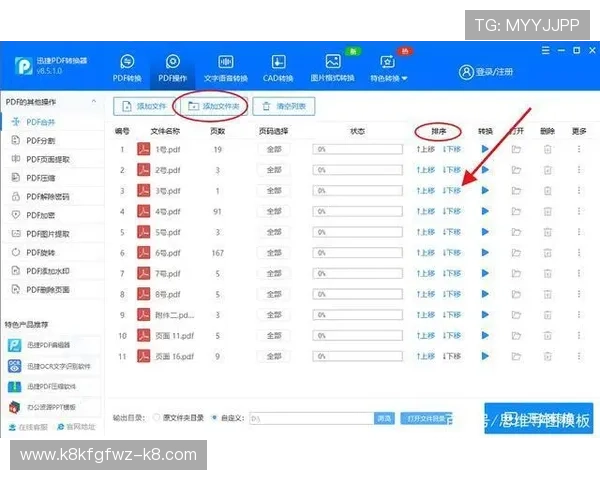
Task: Click the custom output path field
Action: (x=308, y=418)
